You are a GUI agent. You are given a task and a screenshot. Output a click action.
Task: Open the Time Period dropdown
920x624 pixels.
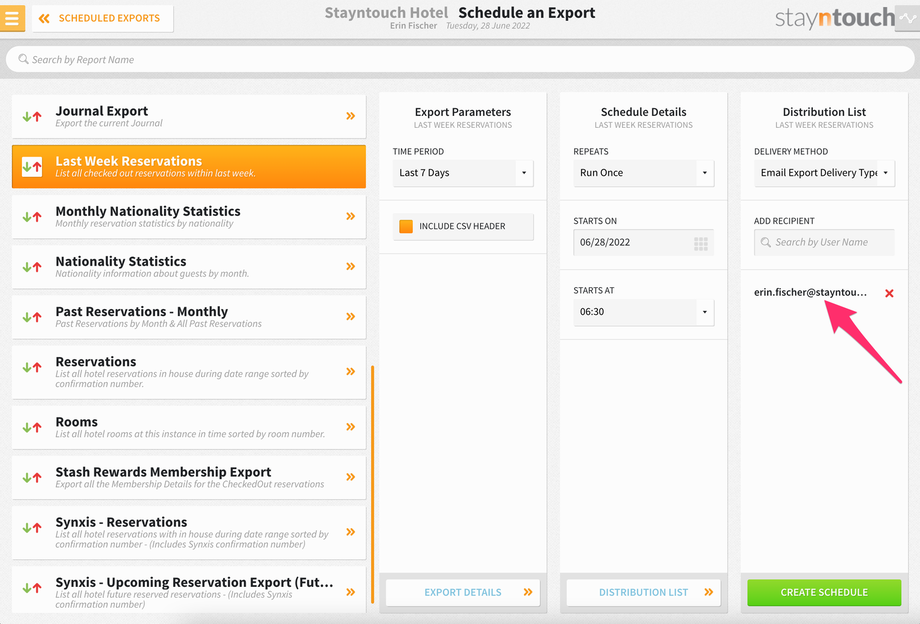pyautogui.click(x=463, y=172)
